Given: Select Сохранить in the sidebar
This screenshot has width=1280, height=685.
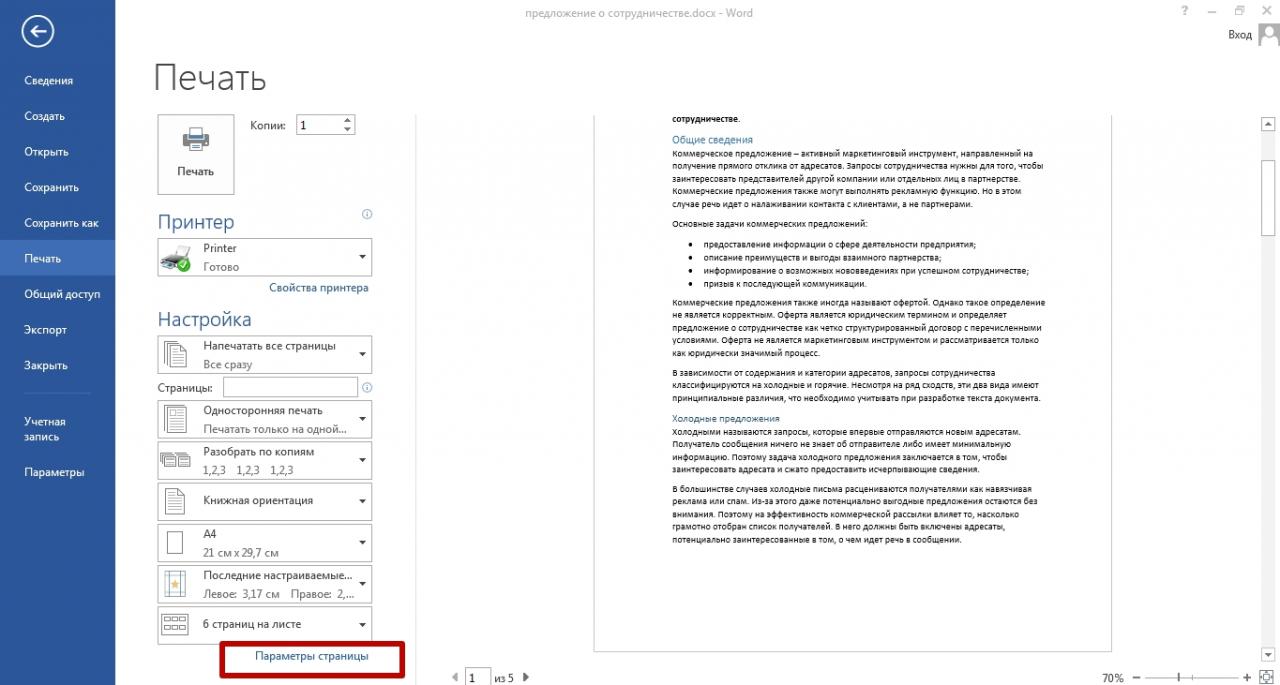Looking at the screenshot, I should 57,187.
